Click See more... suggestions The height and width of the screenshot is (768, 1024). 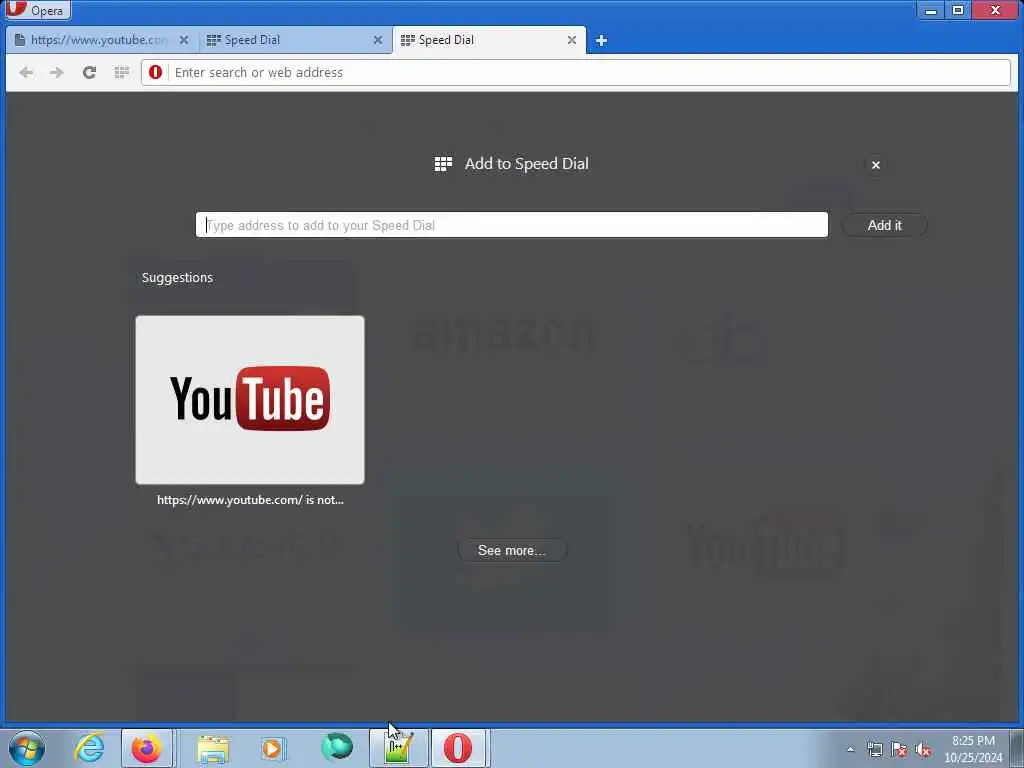point(512,551)
